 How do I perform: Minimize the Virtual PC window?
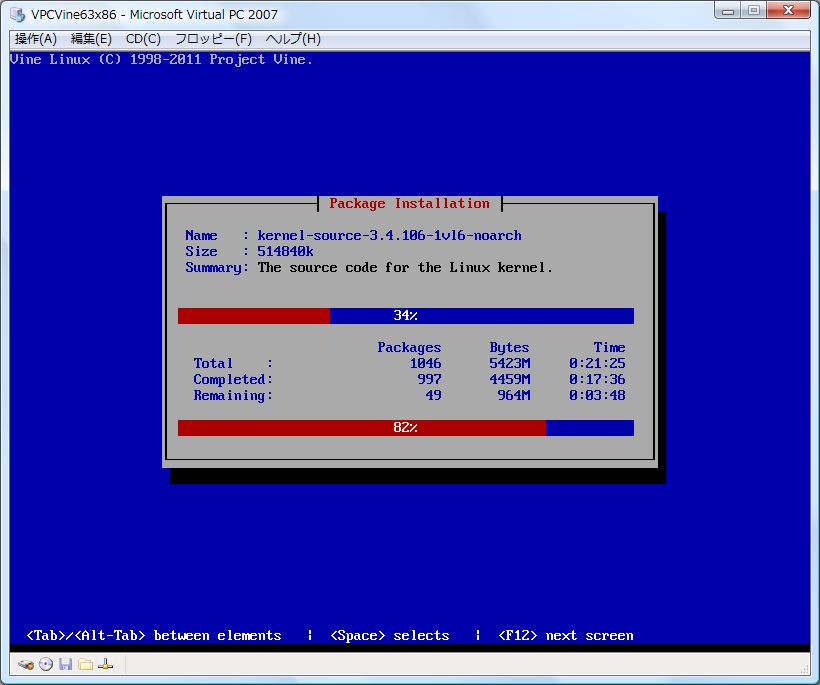tap(727, 10)
